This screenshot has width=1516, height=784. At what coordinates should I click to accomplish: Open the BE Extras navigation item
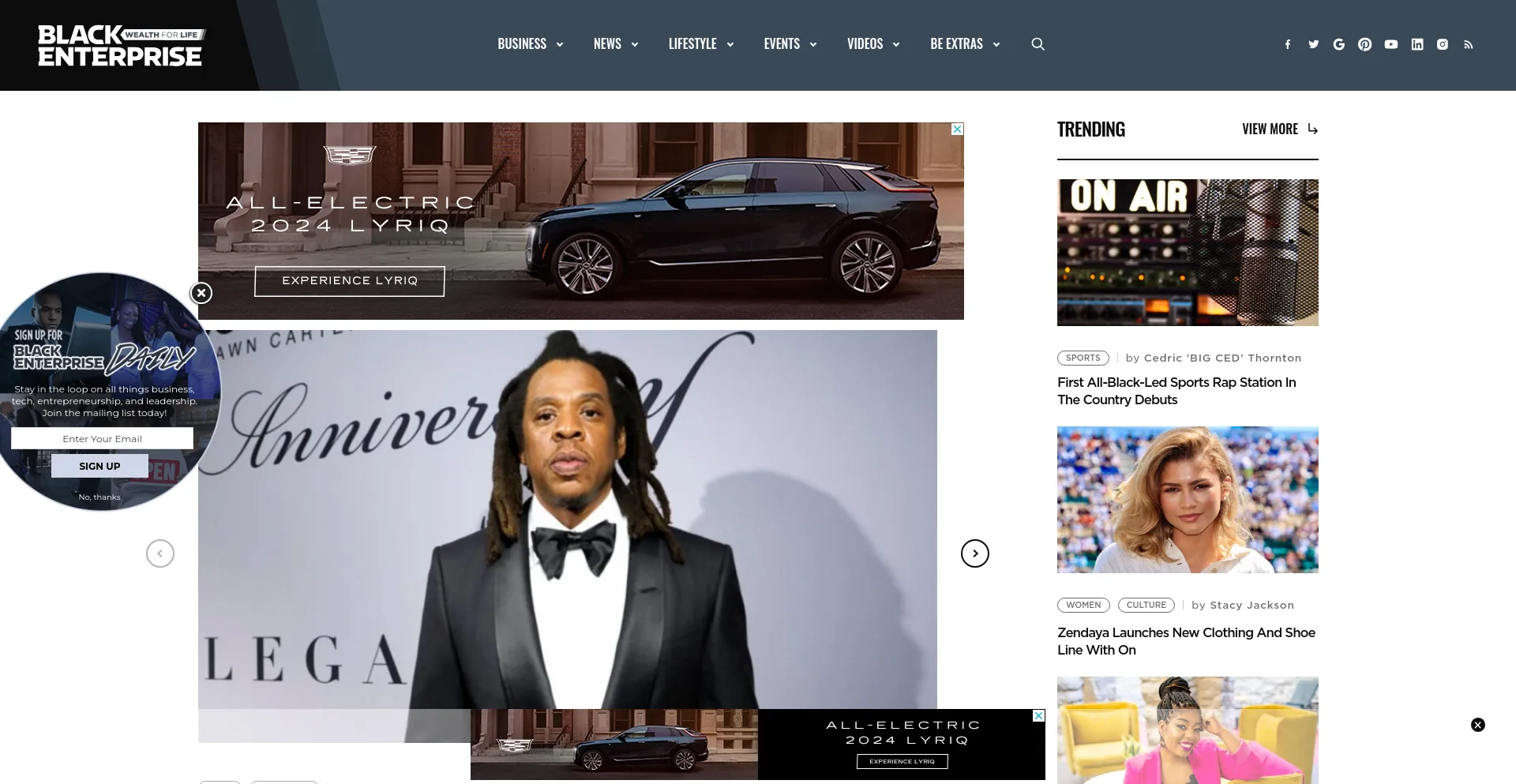tap(956, 44)
